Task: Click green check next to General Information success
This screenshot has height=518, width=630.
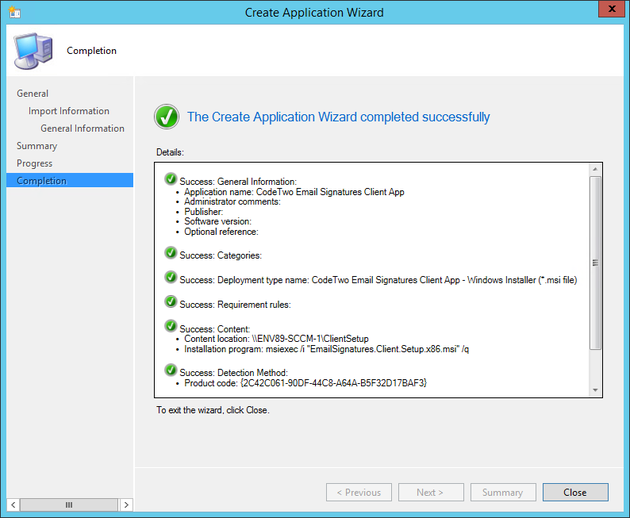Action: (x=171, y=179)
